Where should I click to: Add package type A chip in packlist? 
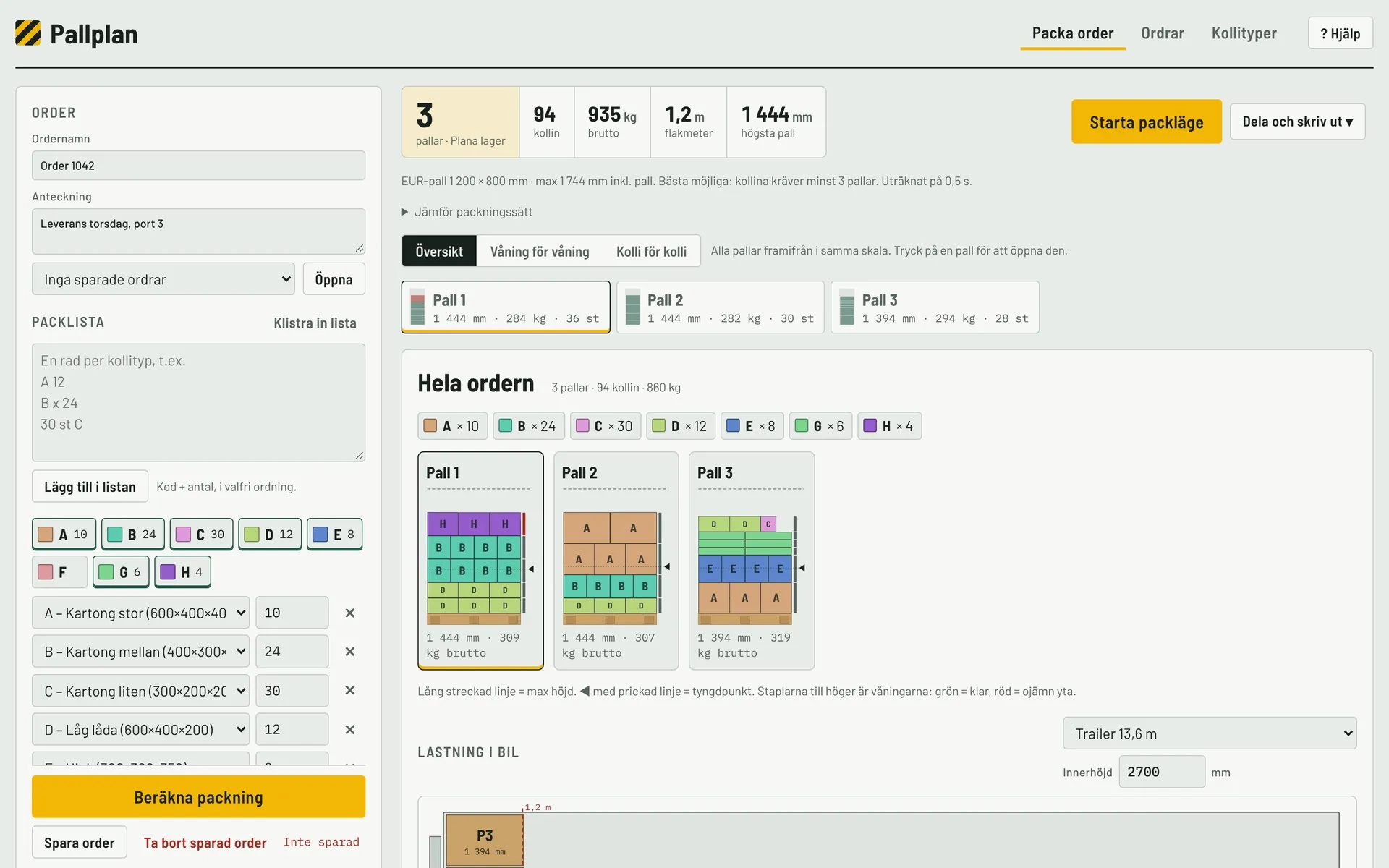click(x=64, y=535)
